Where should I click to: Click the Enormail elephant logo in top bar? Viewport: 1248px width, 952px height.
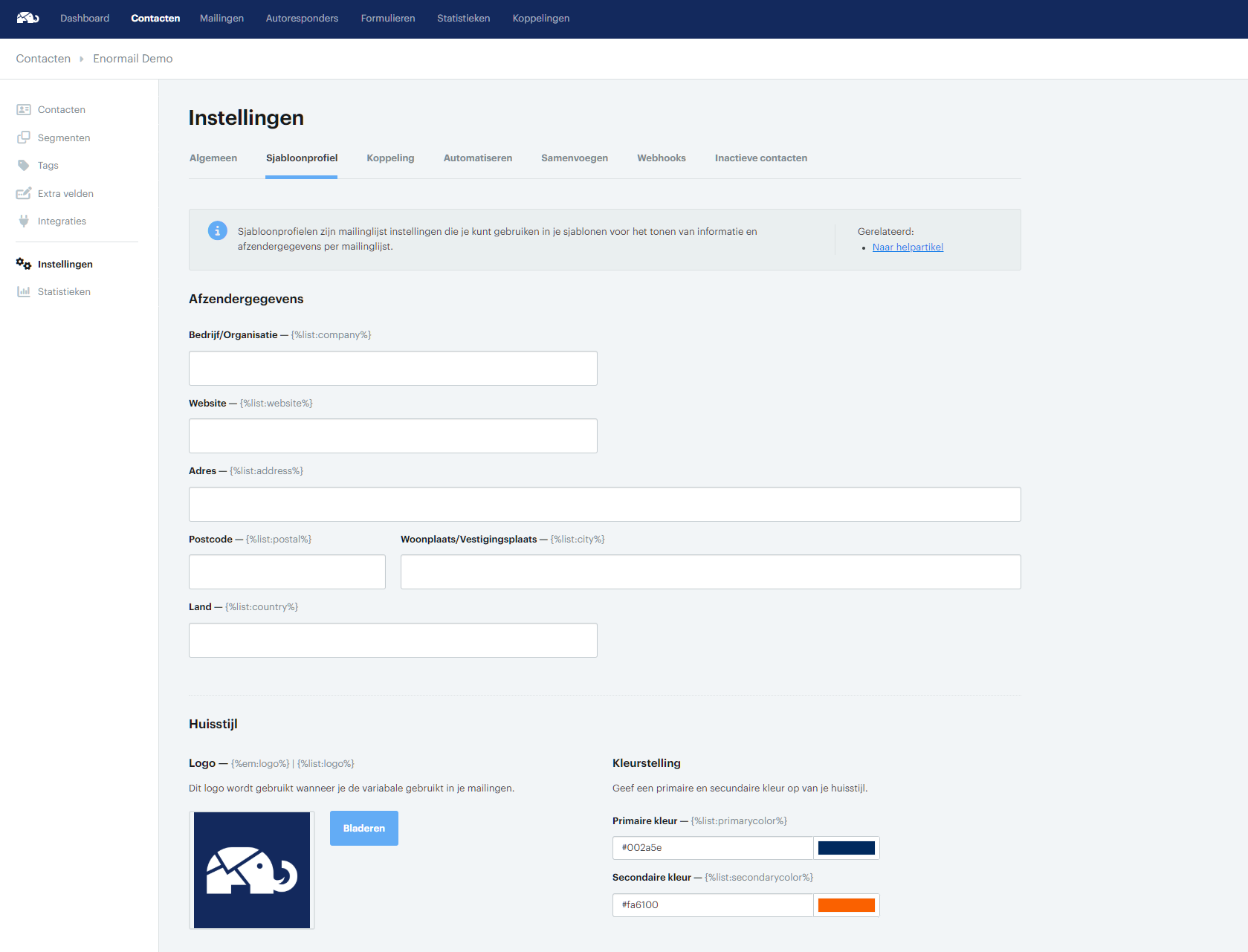(28, 18)
